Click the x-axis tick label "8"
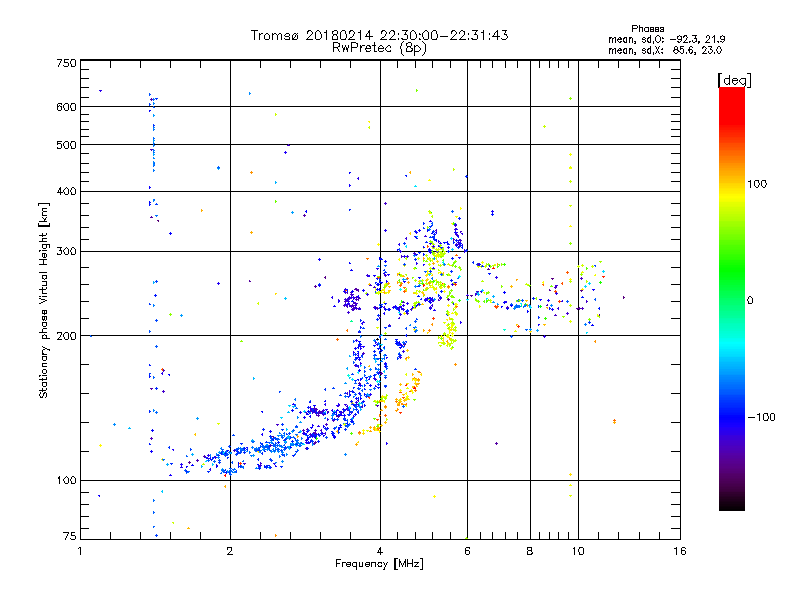The image size is (800, 600). tap(530, 551)
